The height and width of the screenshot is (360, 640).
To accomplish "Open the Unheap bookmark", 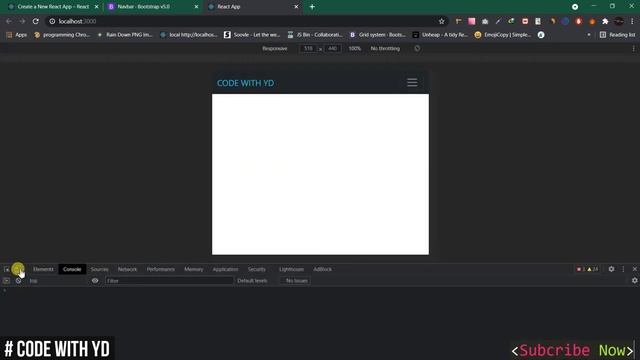I will [440, 35].
